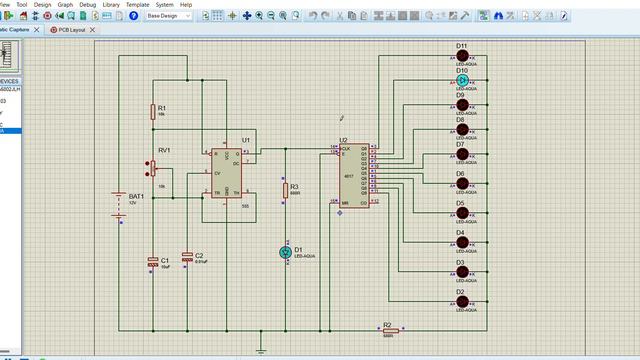The image size is (640, 360).
Task: Zoom to view entire sheet
Action: click(x=283, y=16)
